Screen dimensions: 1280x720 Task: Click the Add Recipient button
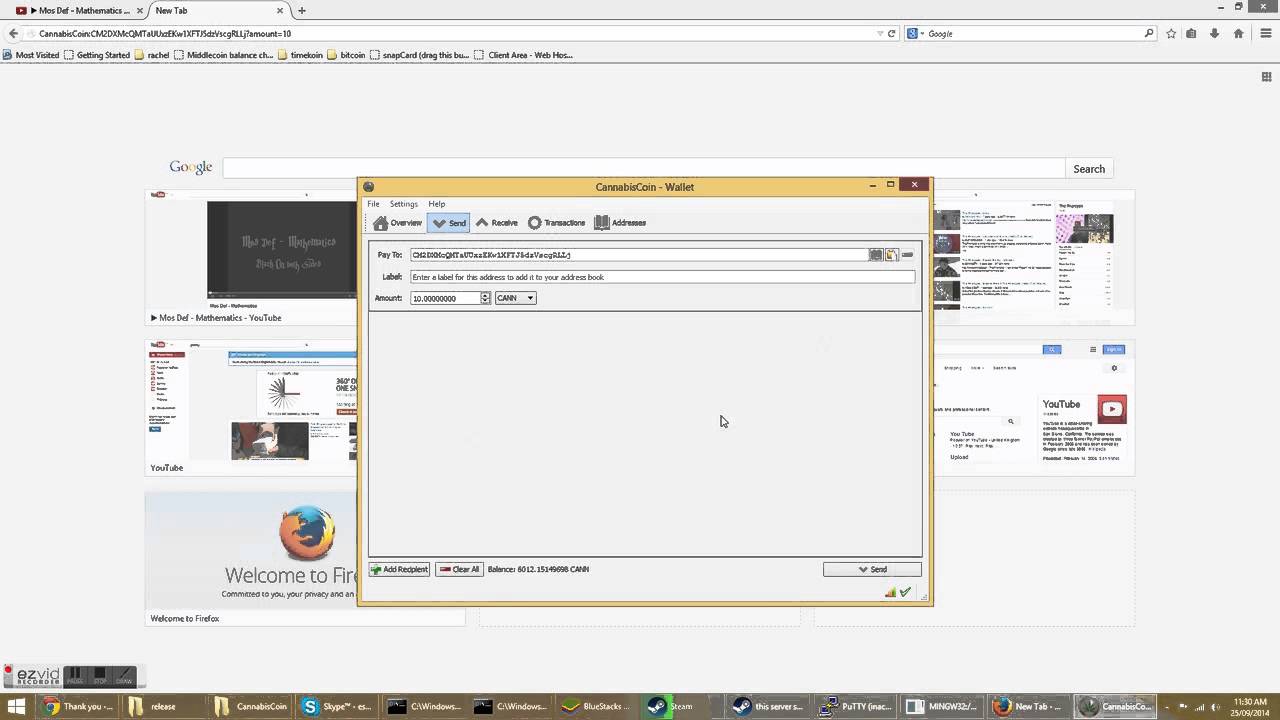[x=399, y=569]
